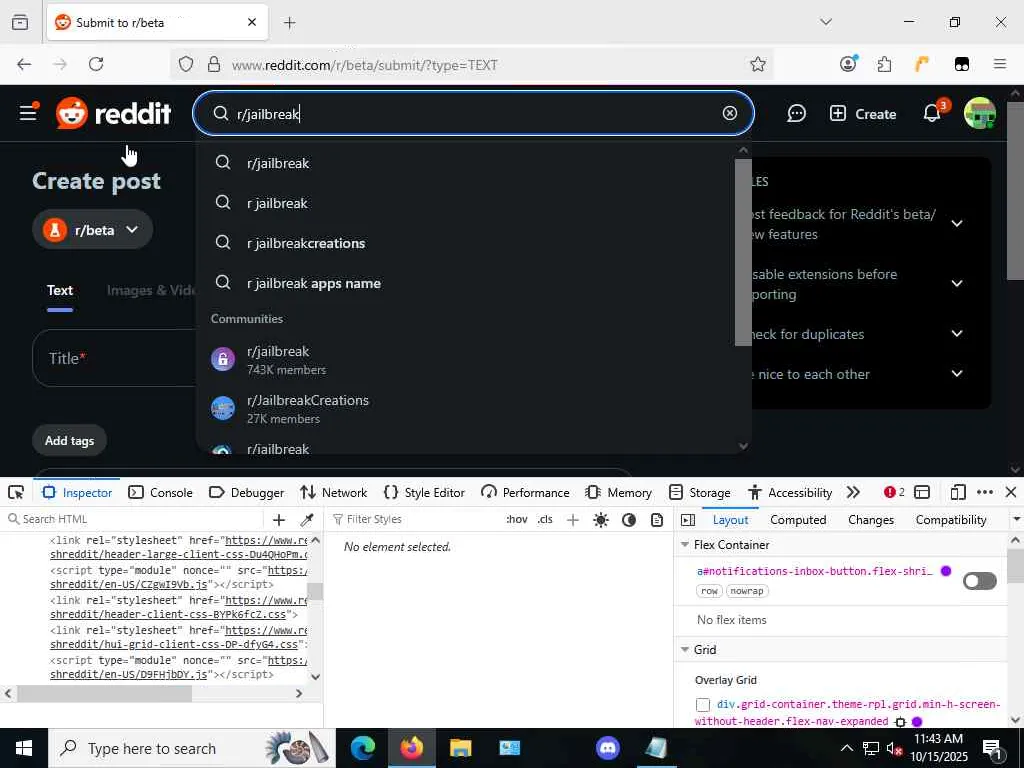1024x768 pixels.
Task: Open the user avatar menu
Action: pos(980,114)
